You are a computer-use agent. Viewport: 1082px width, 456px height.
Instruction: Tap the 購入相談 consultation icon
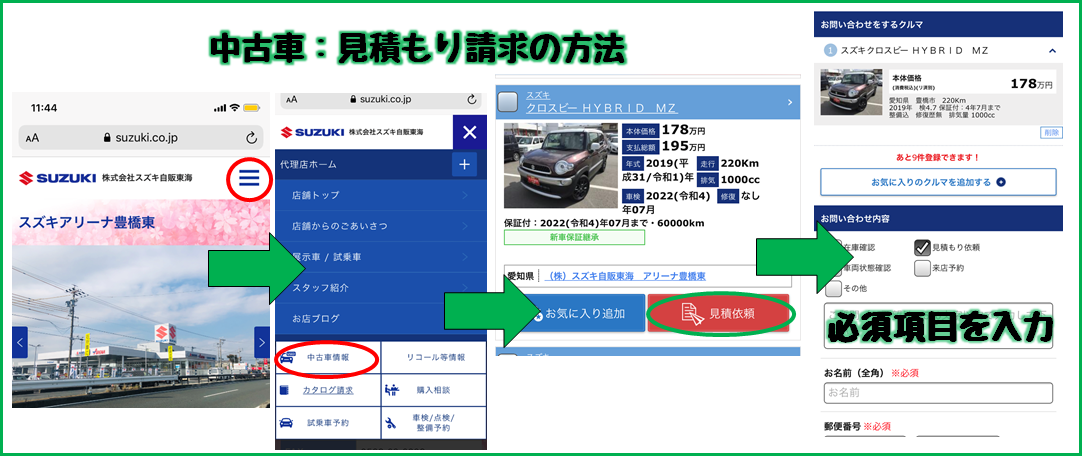click(x=391, y=390)
